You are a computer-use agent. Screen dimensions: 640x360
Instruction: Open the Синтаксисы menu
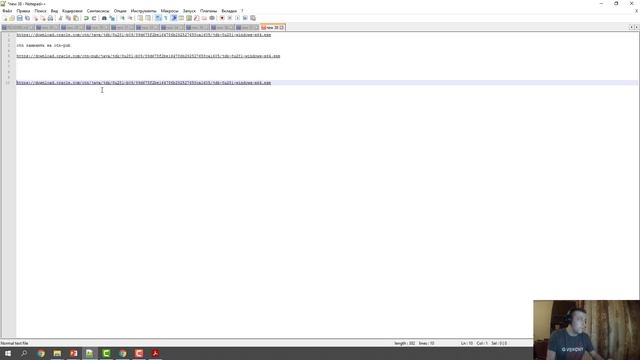98,11
